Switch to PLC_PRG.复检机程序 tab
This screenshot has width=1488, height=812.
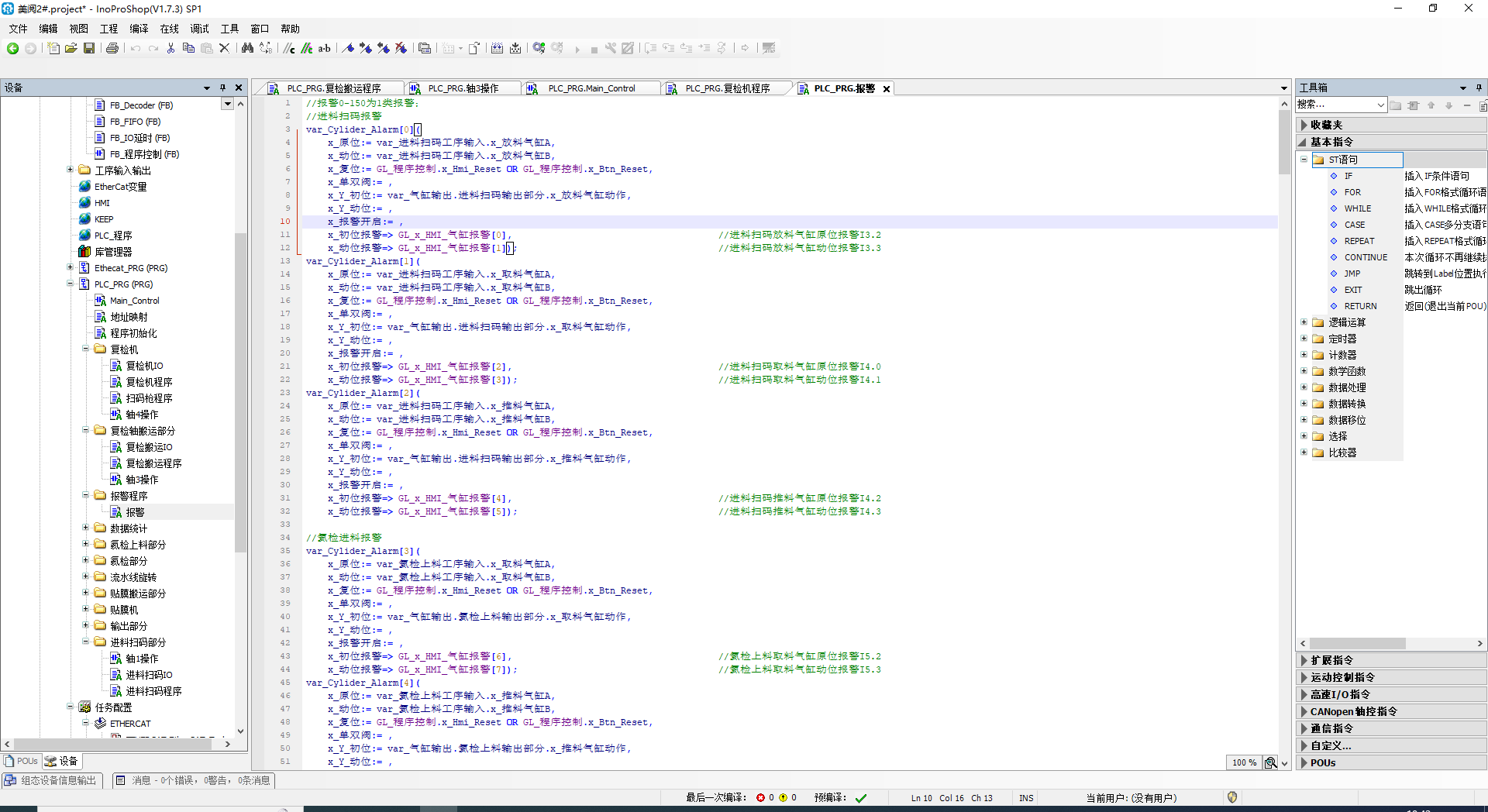point(727,88)
